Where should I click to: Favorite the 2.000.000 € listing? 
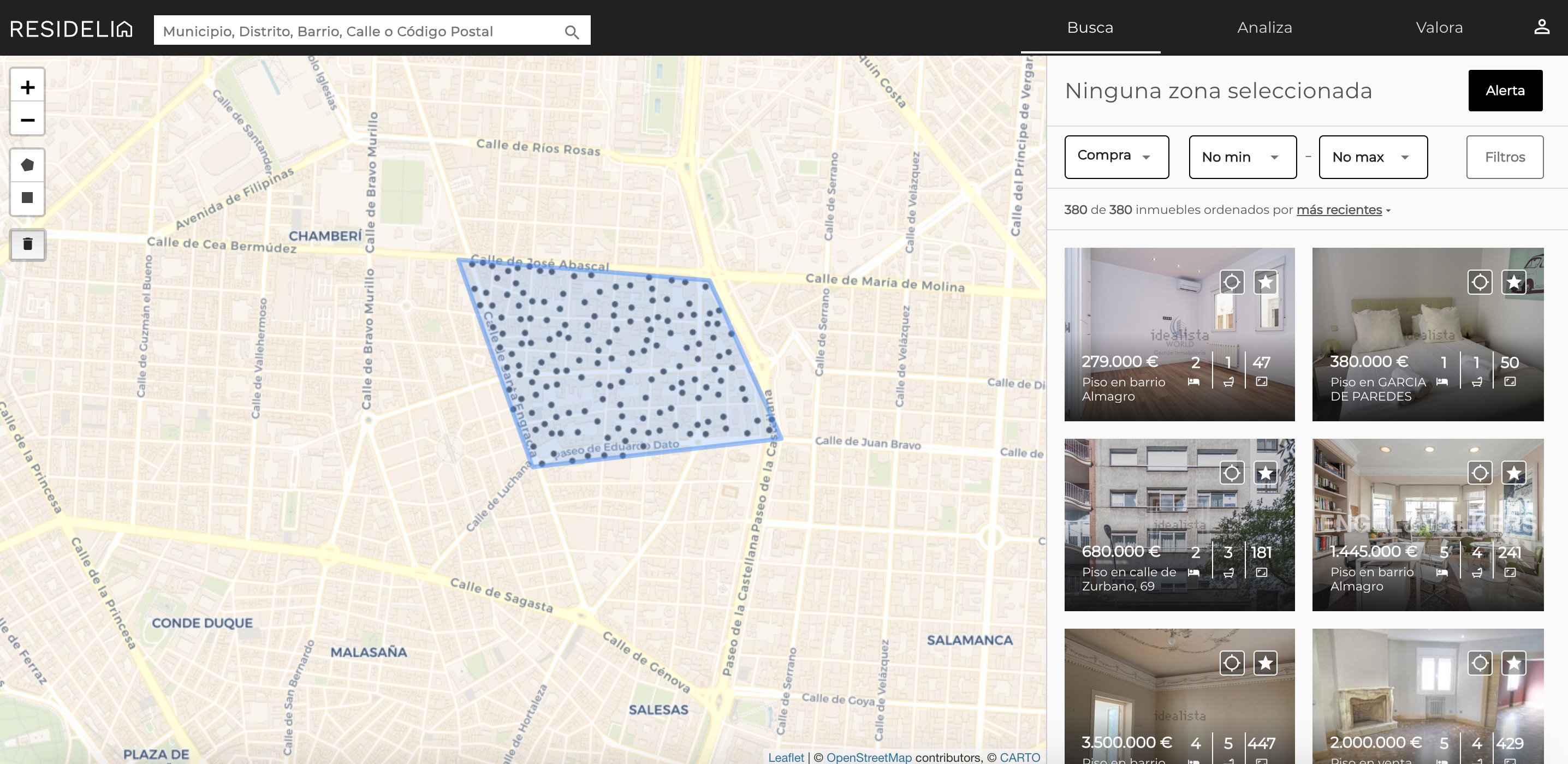1514,663
